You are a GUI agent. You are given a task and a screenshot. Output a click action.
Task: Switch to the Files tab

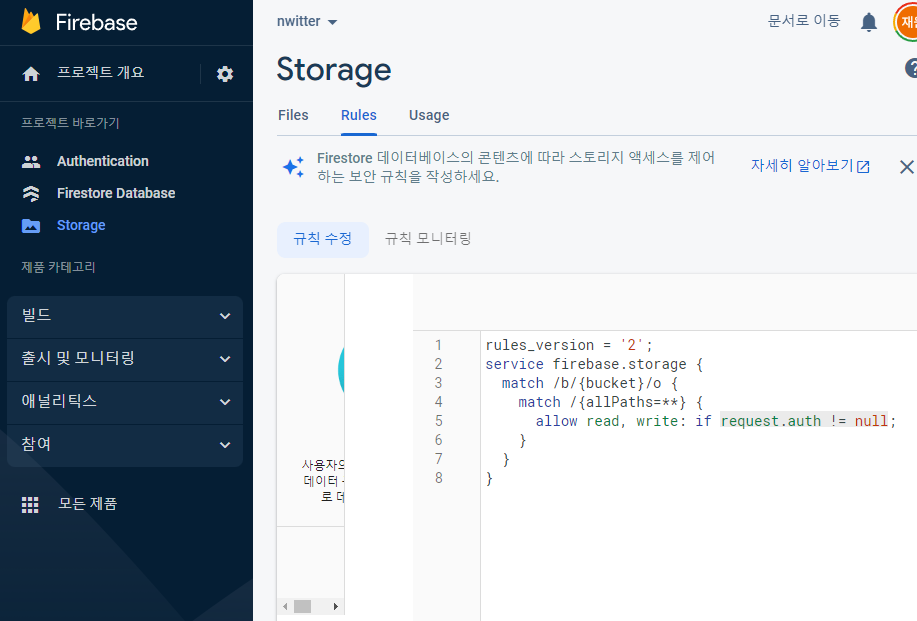[293, 115]
